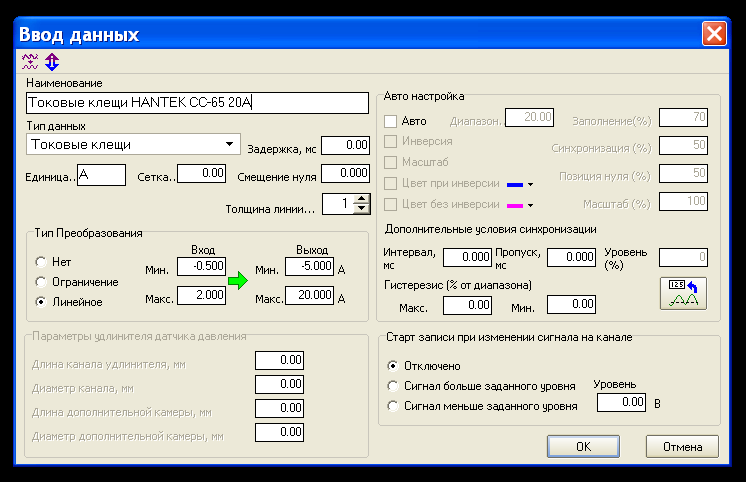Click the Пропуск, мс field
746x482 pixels.
571,257
